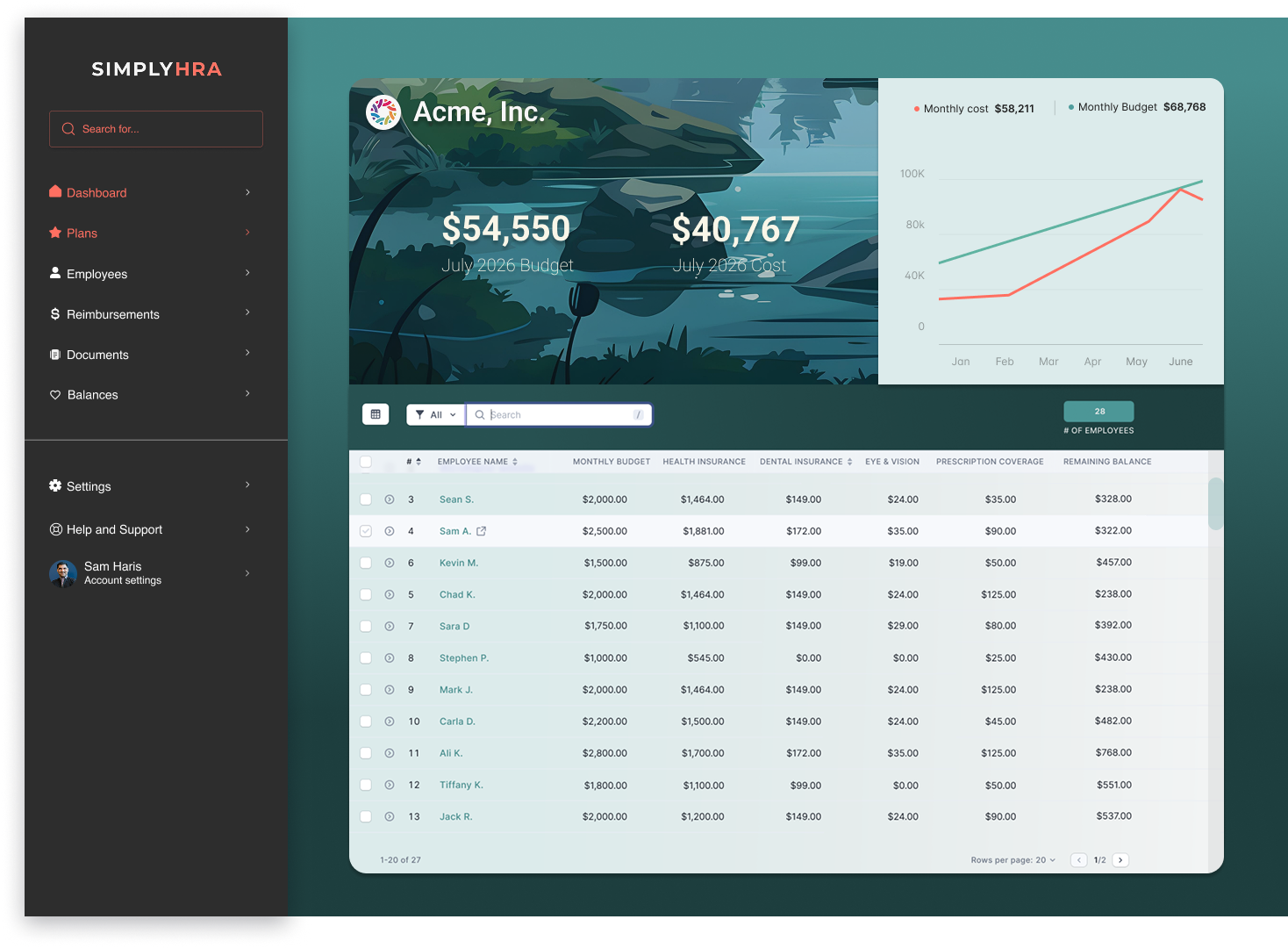Check the box for Stephen P. row
This screenshot has height=948, width=1288.
coord(366,657)
